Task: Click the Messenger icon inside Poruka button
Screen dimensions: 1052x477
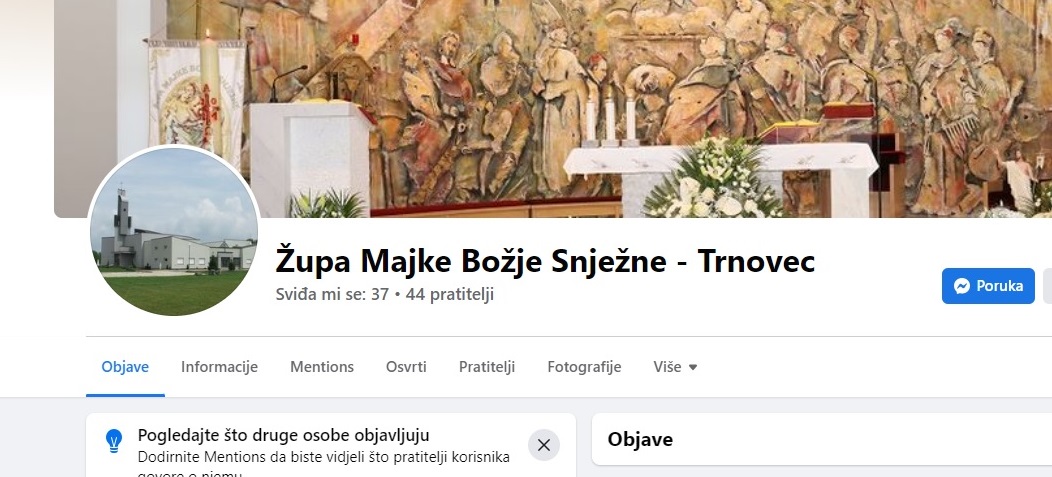Action: 961,286
